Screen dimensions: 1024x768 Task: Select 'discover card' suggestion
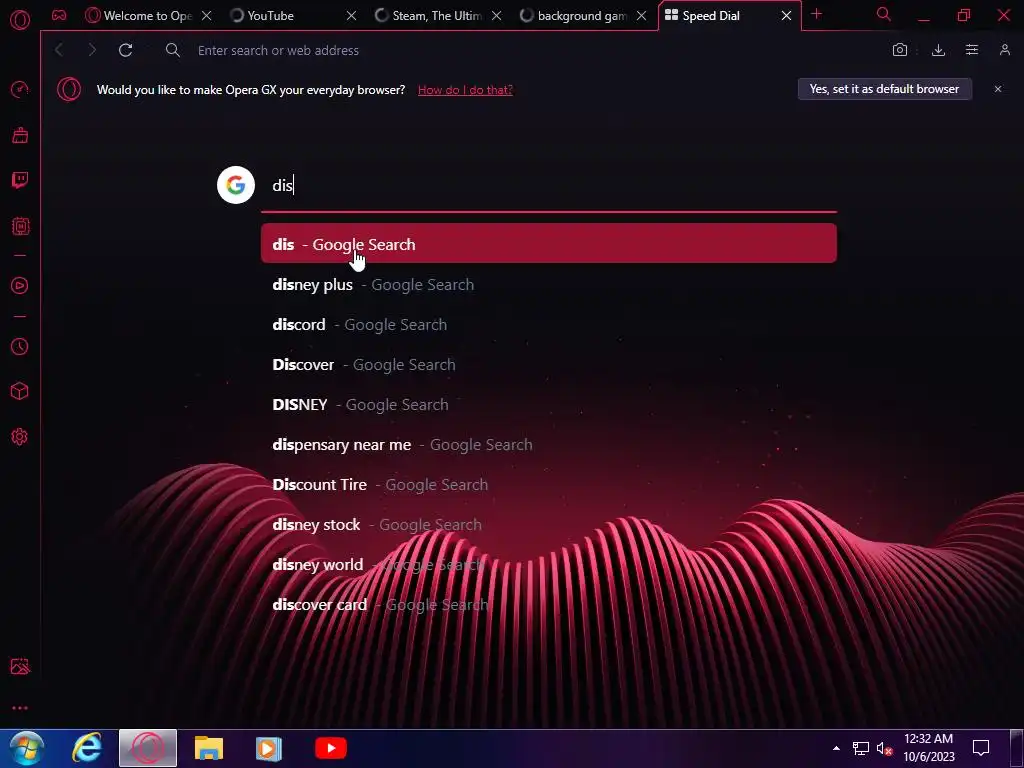tap(549, 605)
